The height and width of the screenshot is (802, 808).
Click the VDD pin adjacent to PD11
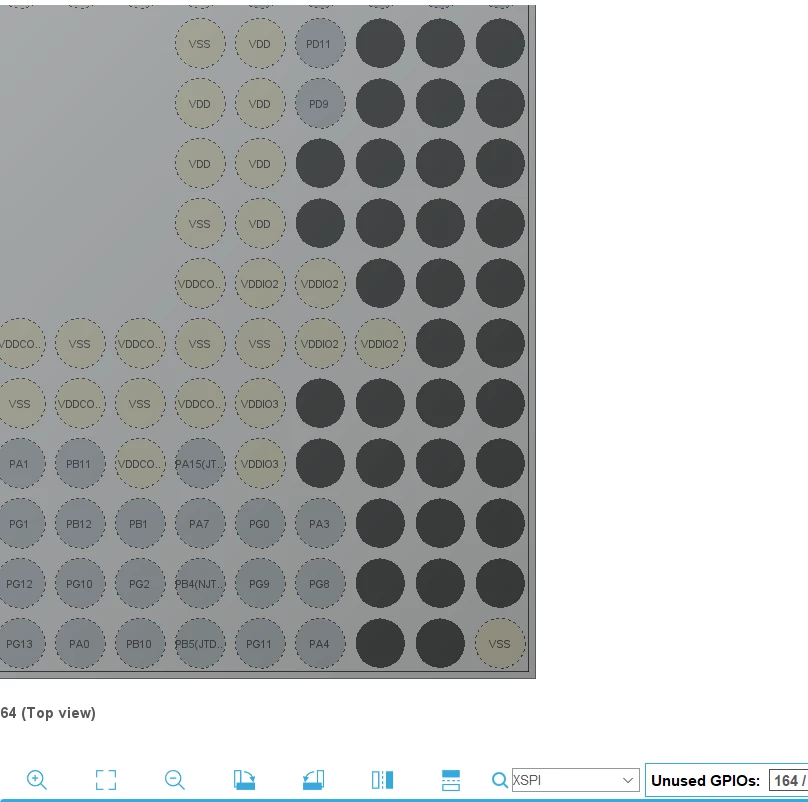(x=260, y=44)
